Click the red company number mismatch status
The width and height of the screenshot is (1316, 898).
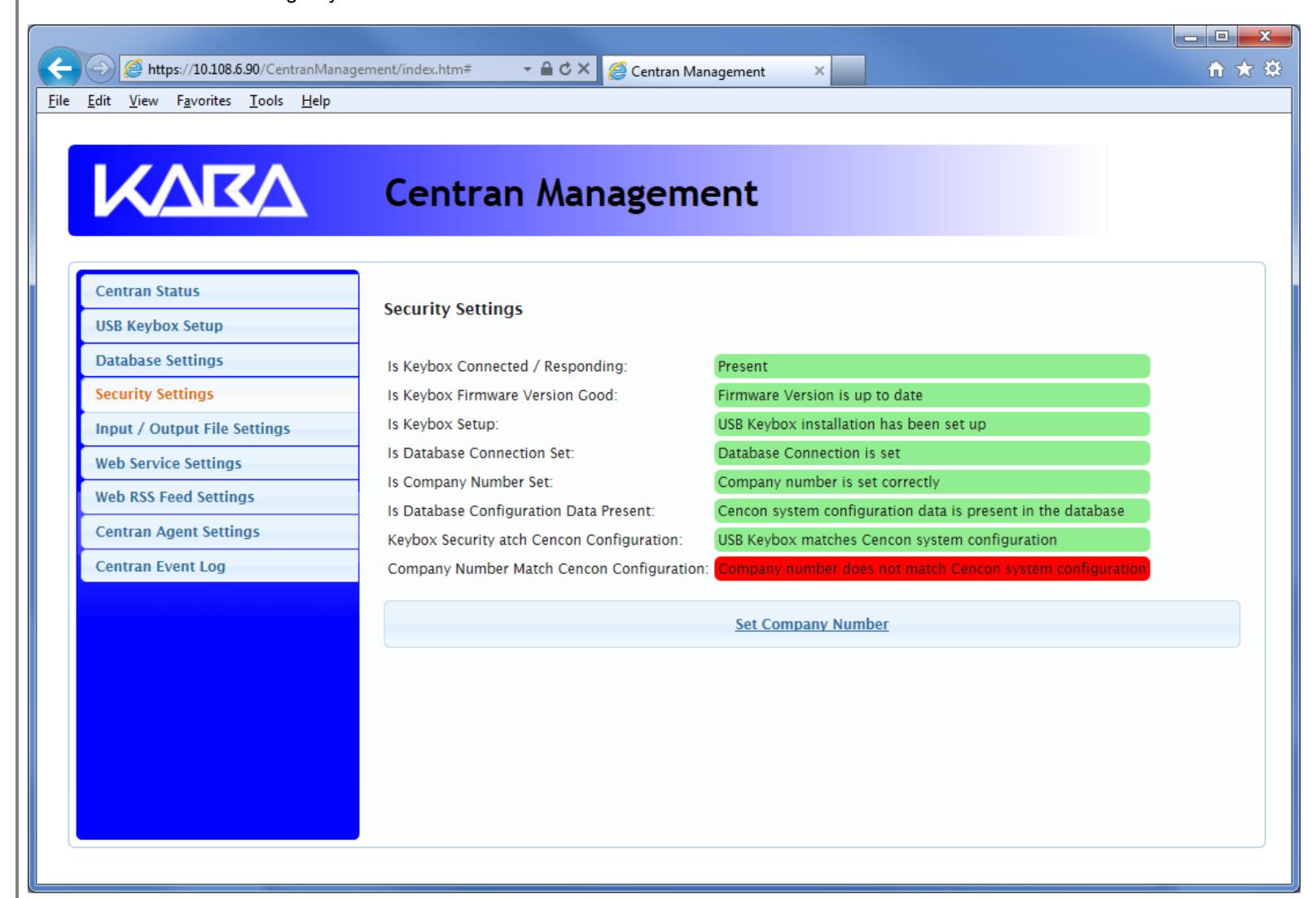[932, 569]
